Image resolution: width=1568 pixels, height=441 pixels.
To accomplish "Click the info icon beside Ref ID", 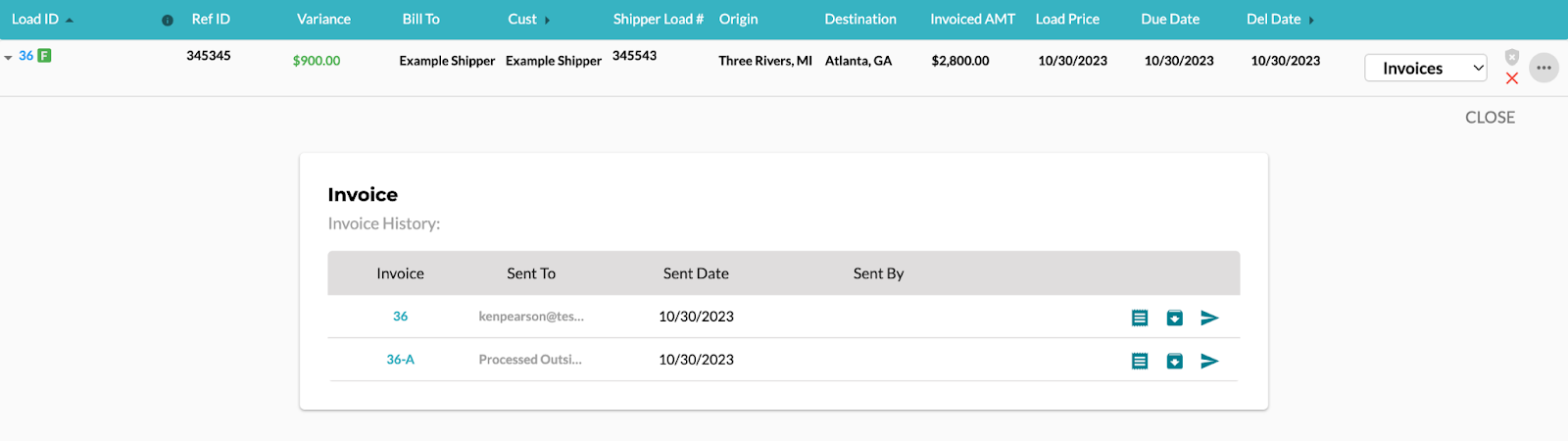I will [x=168, y=20].
